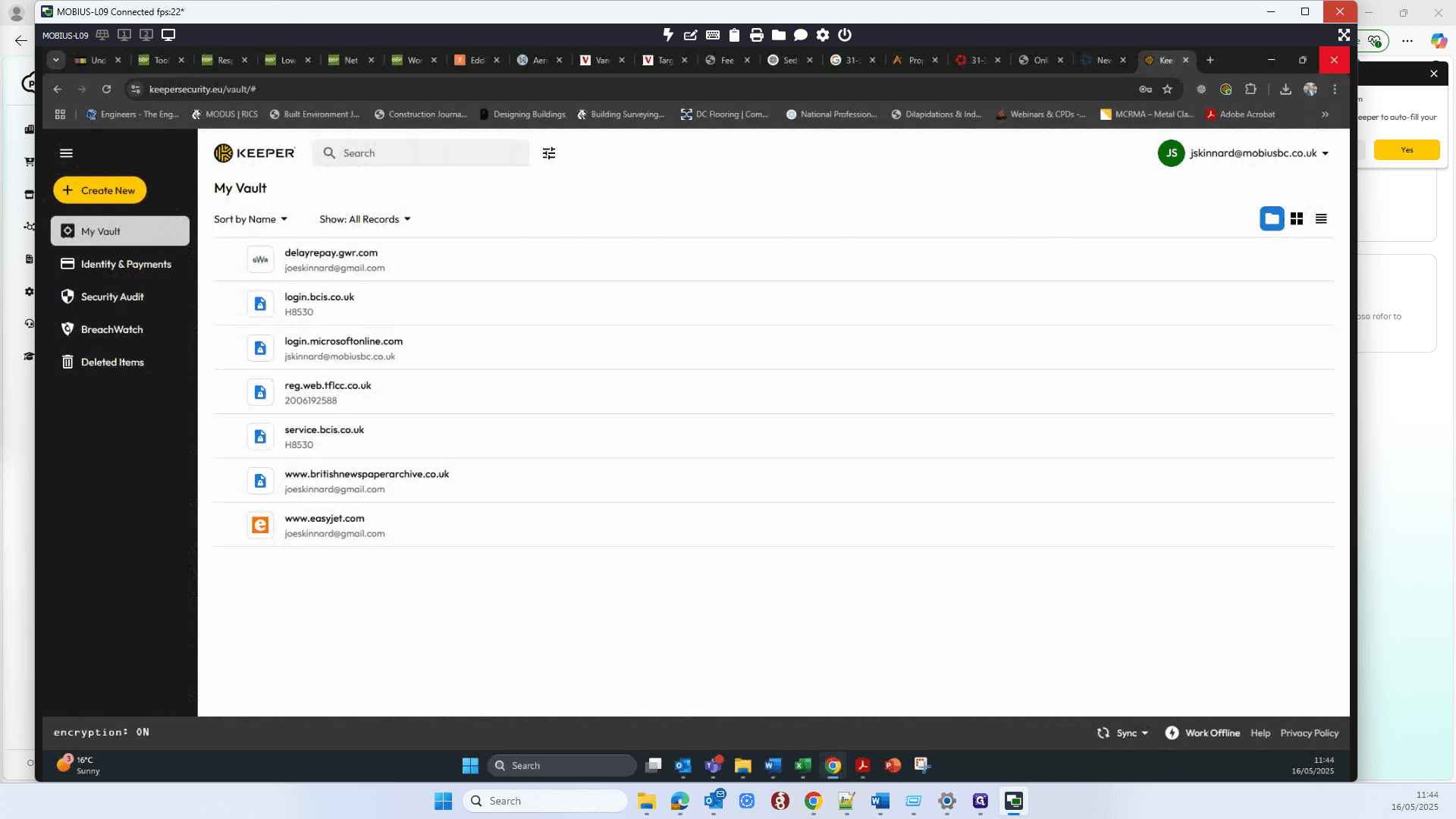The width and height of the screenshot is (1456, 819).
Task: Open the Adobe Acrobat bookmark
Action: tap(1241, 115)
